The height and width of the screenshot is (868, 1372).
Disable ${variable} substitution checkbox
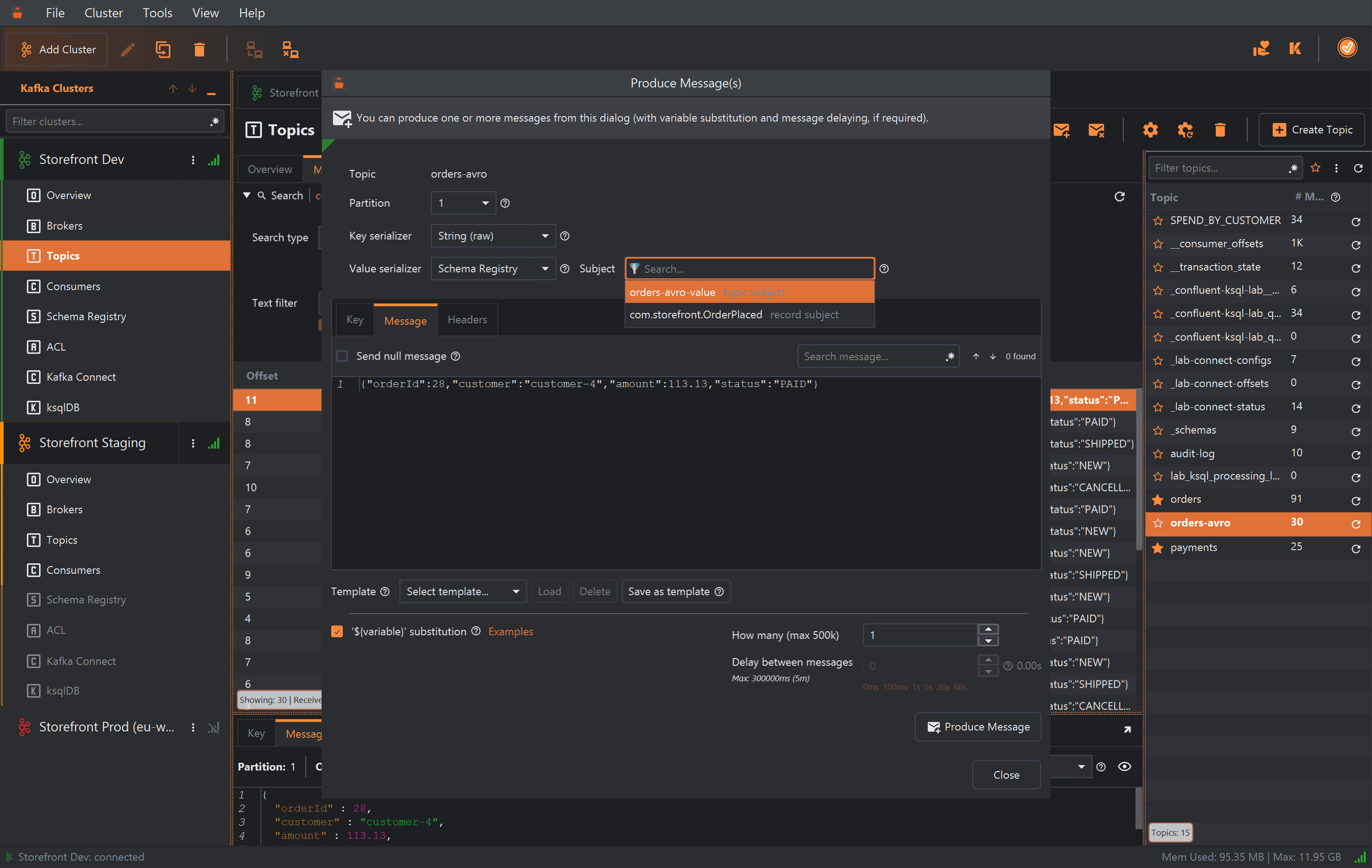(x=337, y=631)
